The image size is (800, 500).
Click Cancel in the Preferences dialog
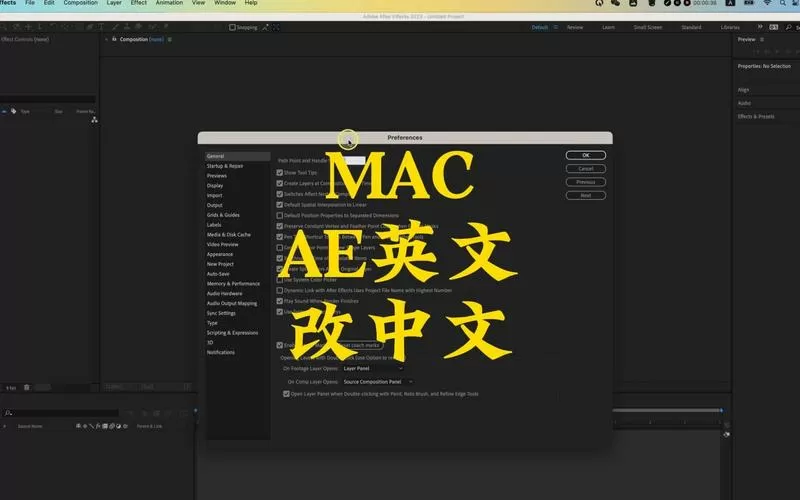586,168
